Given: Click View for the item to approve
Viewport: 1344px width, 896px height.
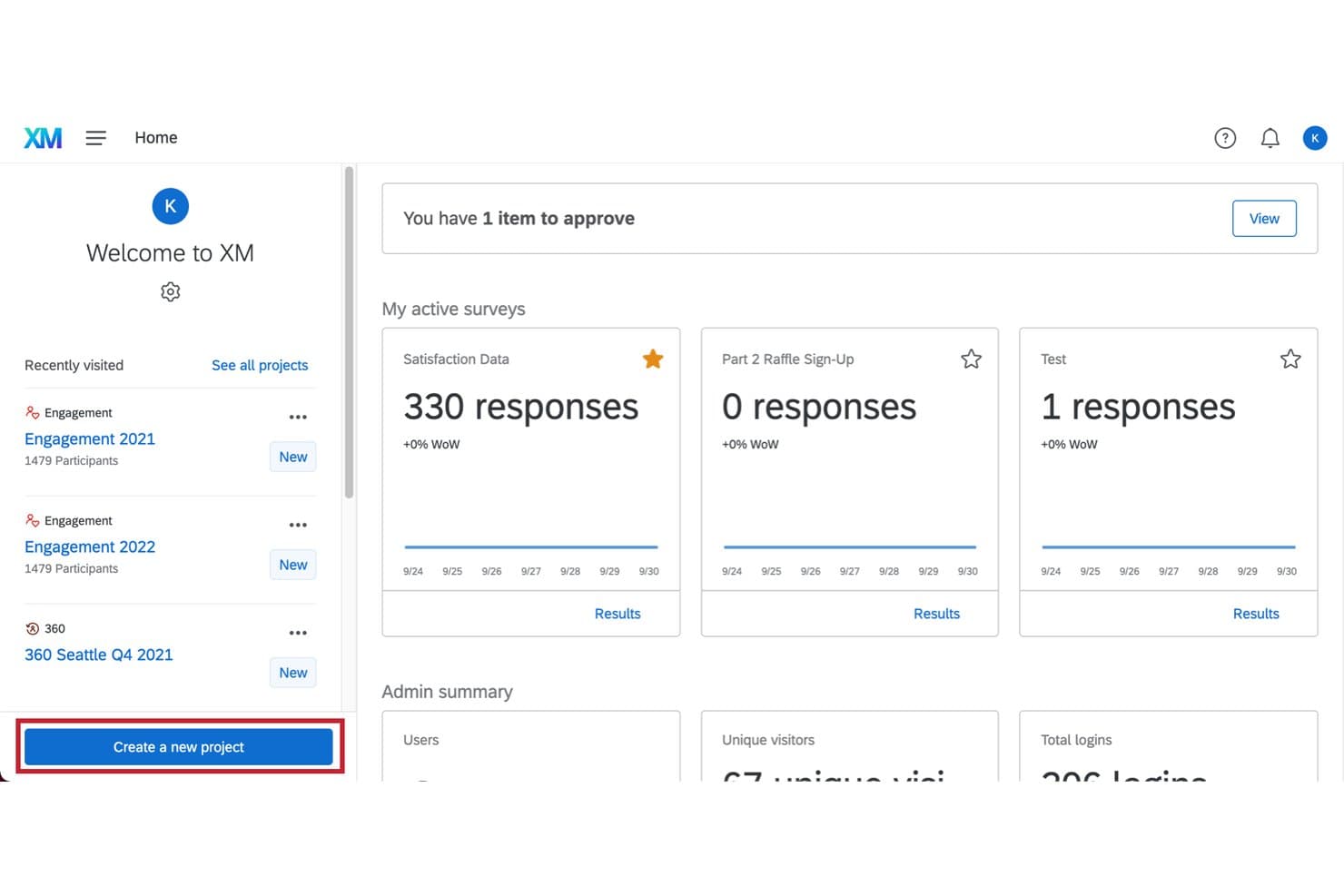Looking at the screenshot, I should [1264, 219].
